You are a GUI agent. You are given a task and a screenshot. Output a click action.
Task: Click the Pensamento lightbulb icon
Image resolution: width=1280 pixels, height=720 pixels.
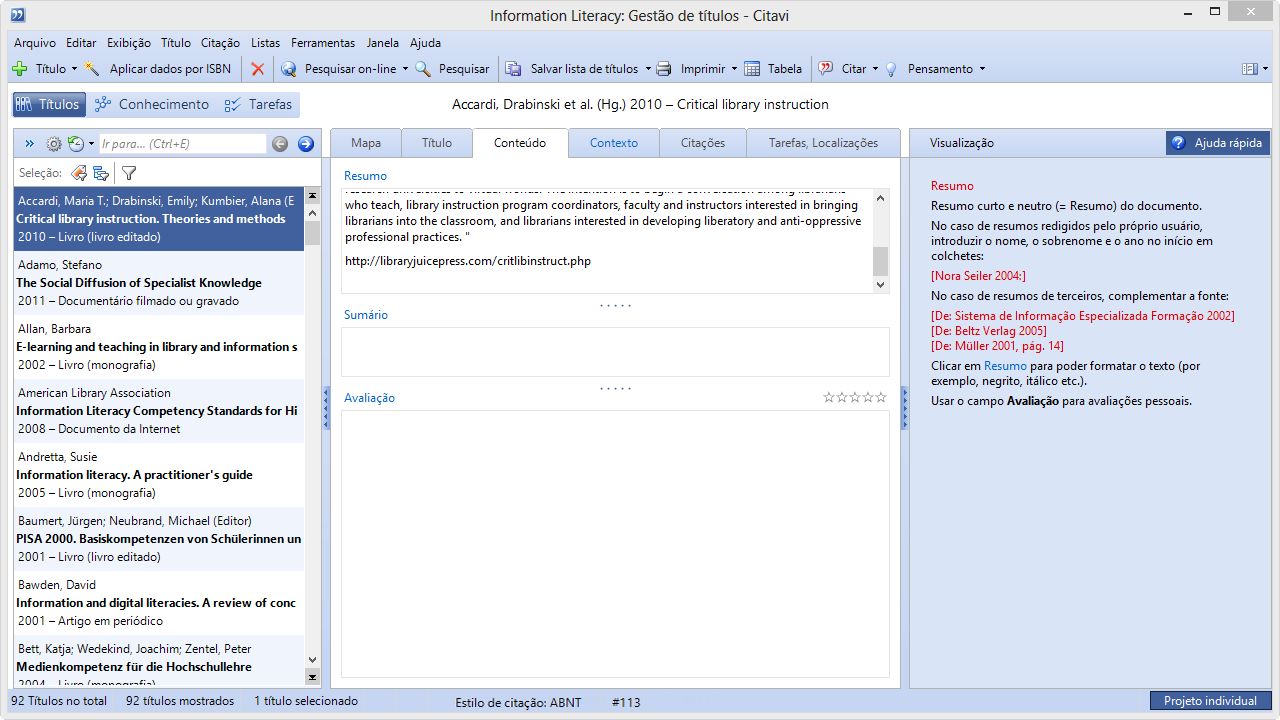tap(890, 69)
